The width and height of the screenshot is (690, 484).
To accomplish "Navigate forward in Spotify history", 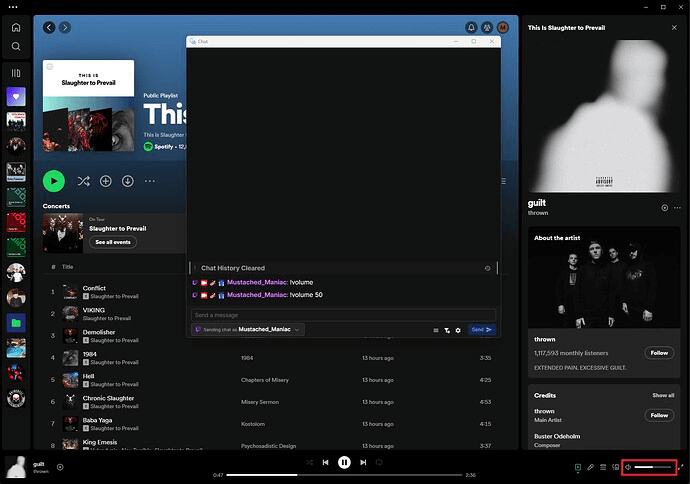I will coord(65,27).
